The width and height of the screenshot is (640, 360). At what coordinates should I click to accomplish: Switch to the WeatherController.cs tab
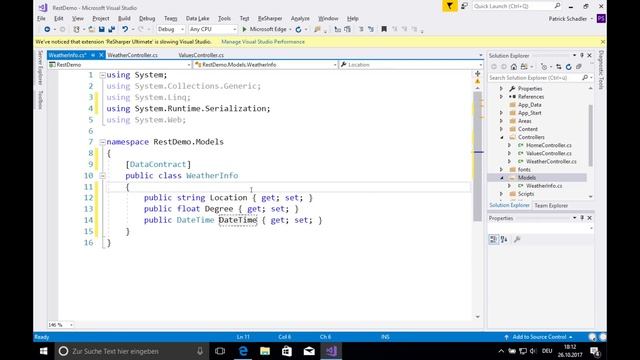(x=132, y=55)
